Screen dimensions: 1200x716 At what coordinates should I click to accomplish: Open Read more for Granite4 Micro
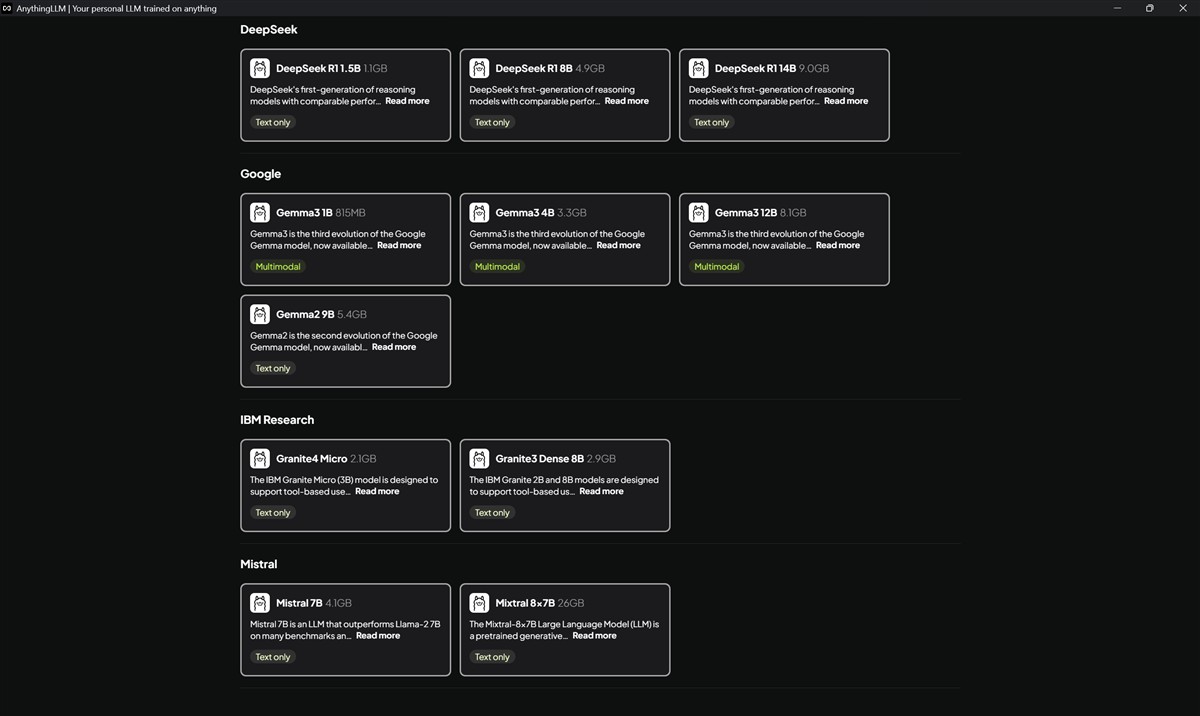(x=377, y=491)
